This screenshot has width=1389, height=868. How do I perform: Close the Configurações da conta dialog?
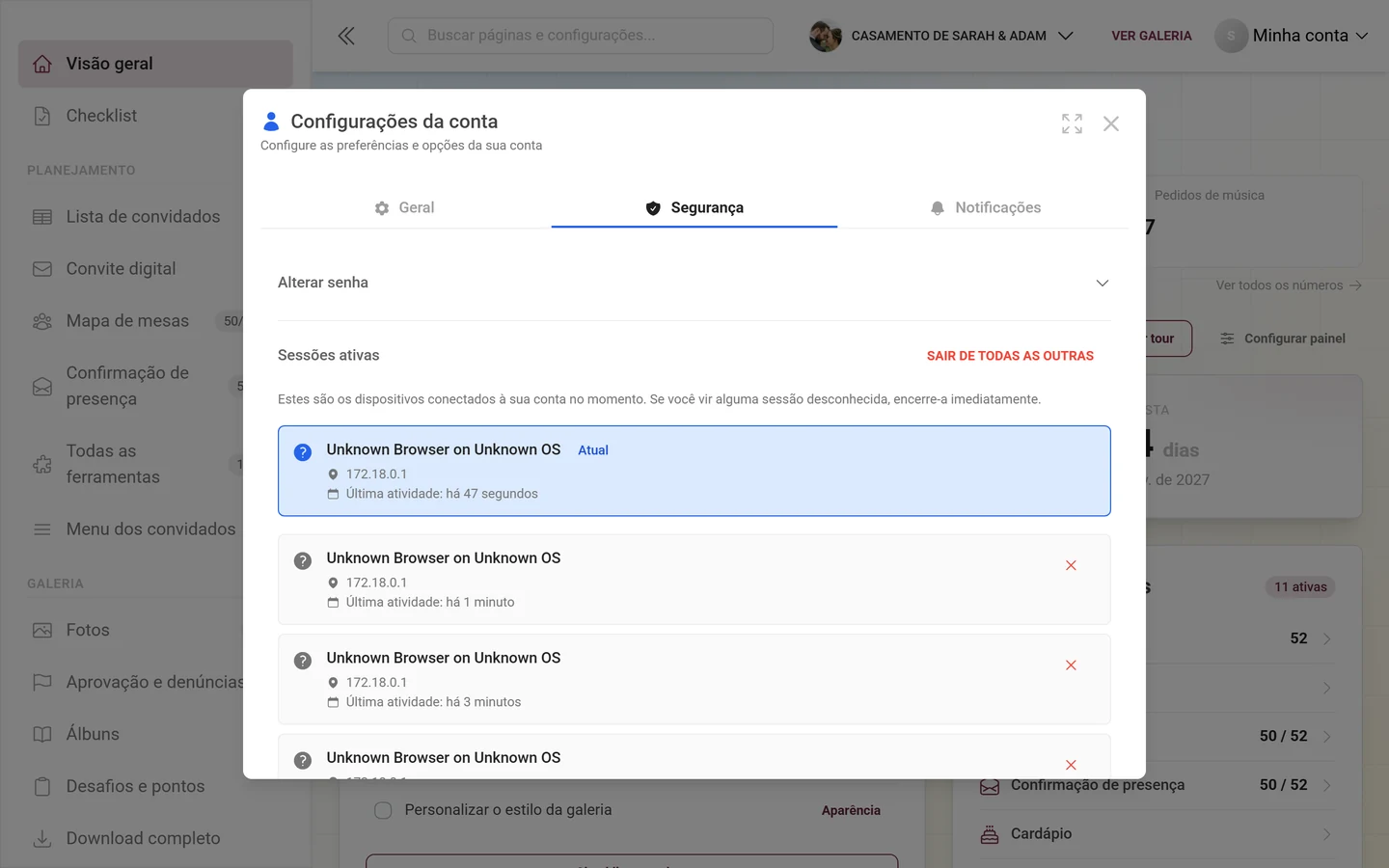tap(1111, 123)
